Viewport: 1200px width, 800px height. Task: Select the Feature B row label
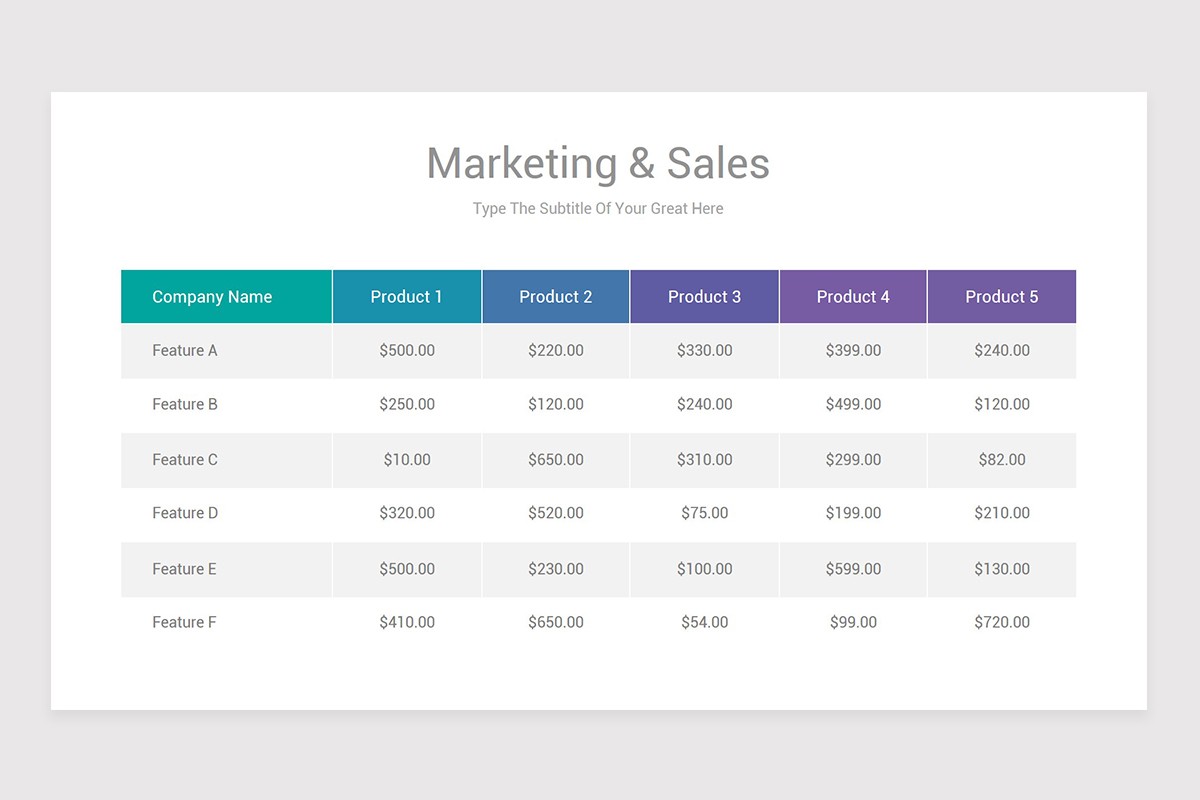click(x=185, y=405)
